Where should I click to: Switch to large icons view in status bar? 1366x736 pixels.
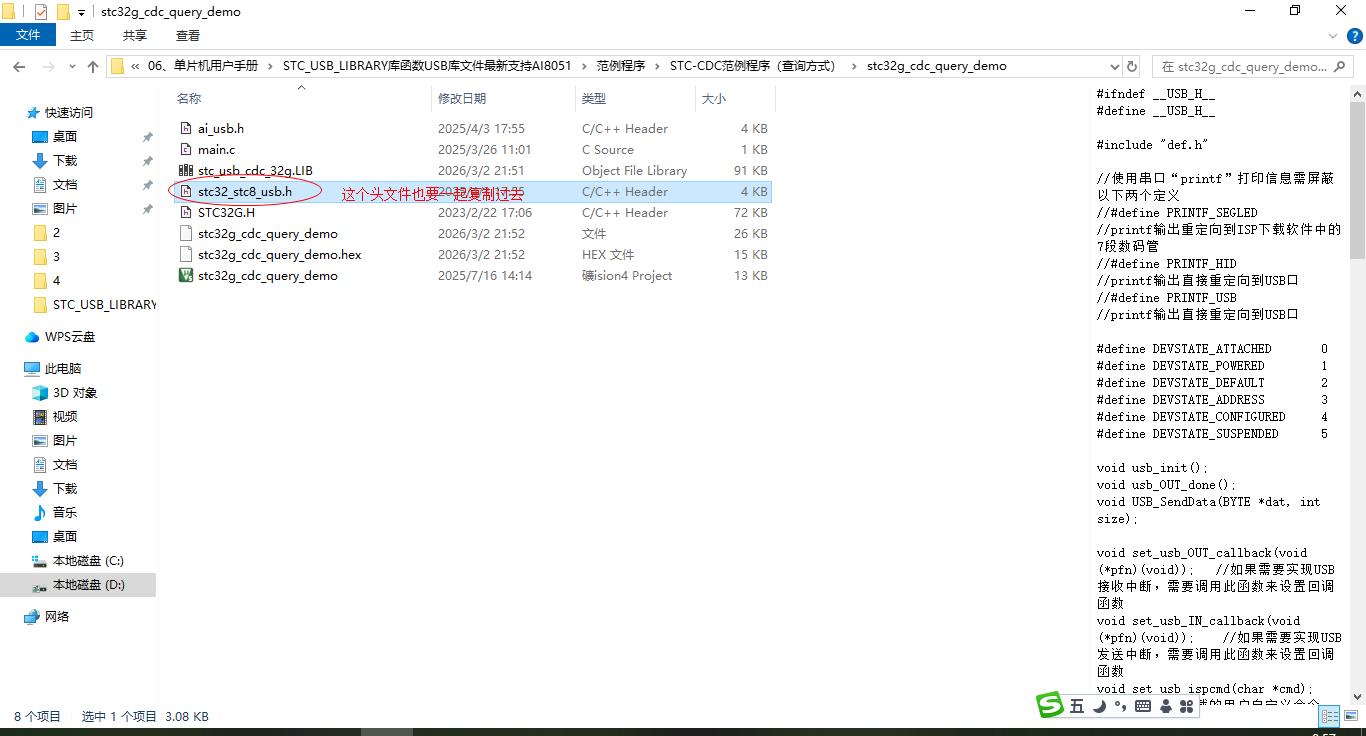[1352, 716]
